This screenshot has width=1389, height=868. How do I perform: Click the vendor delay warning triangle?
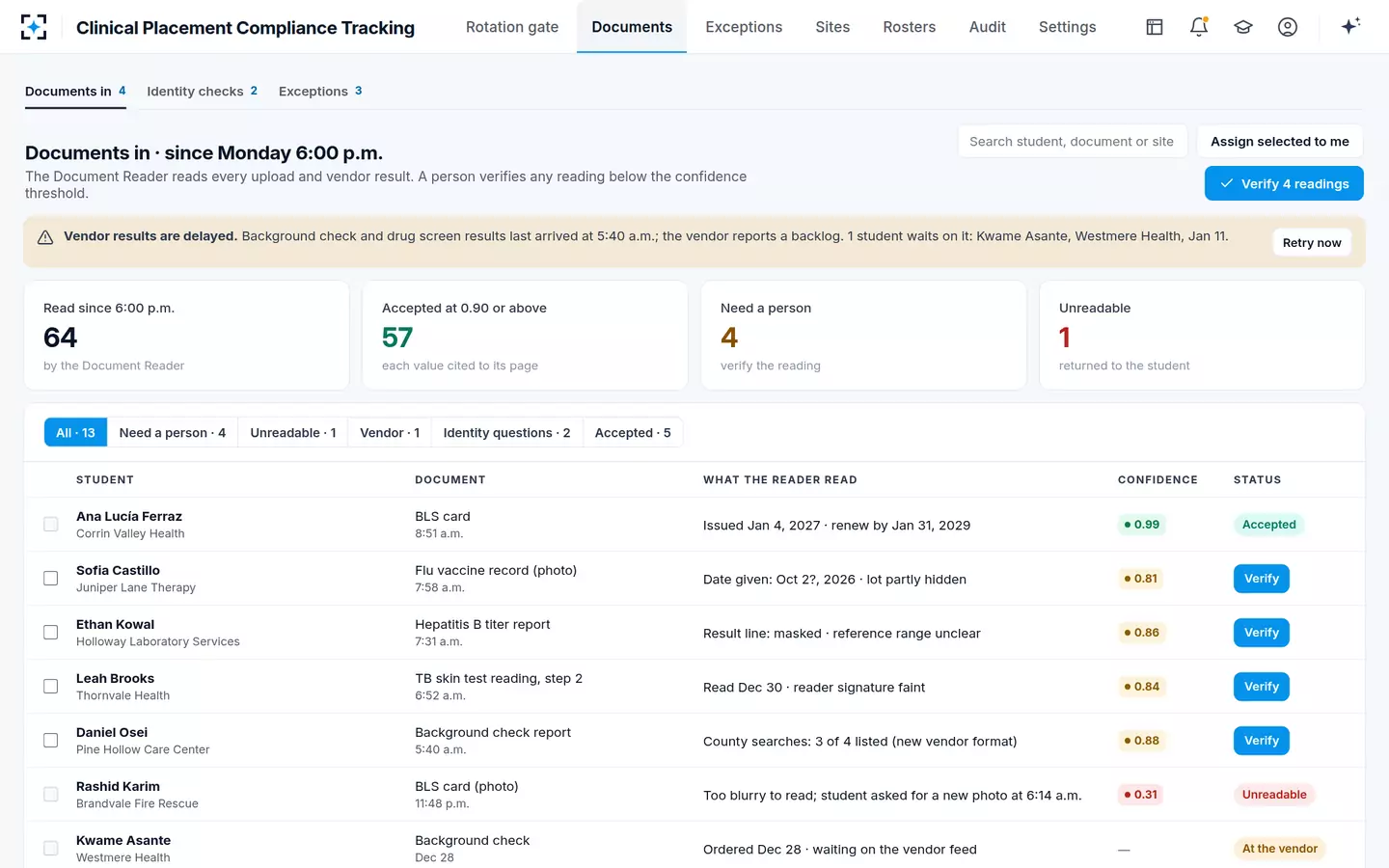[x=45, y=237]
